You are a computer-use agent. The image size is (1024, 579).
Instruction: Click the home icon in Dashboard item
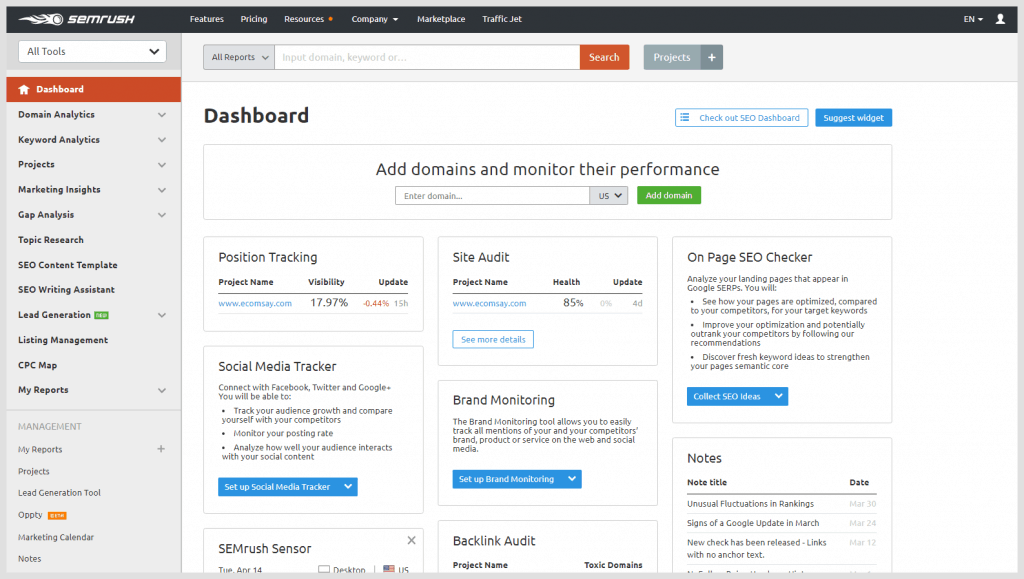(x=24, y=89)
